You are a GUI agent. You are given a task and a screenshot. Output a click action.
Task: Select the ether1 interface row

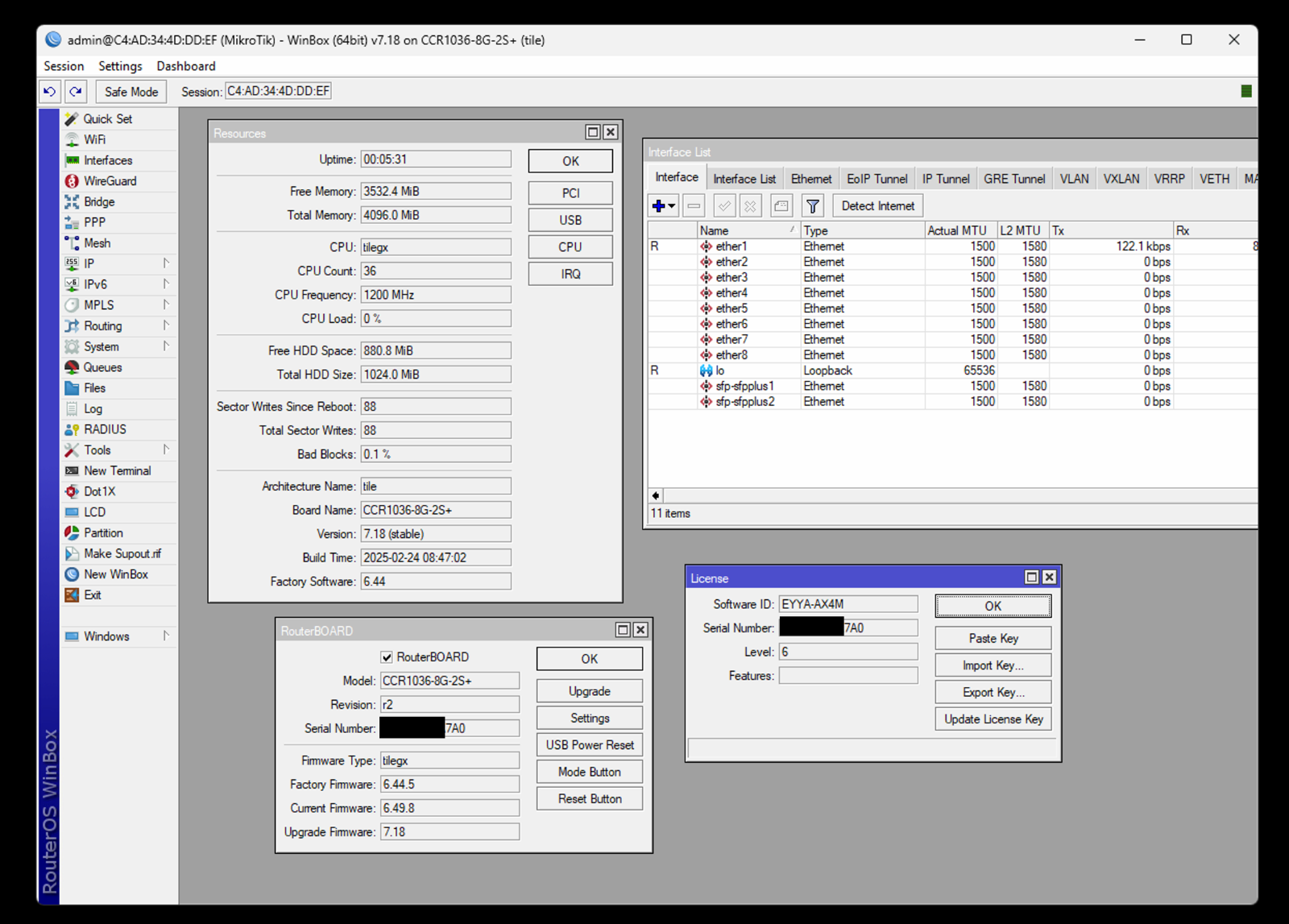952,247
